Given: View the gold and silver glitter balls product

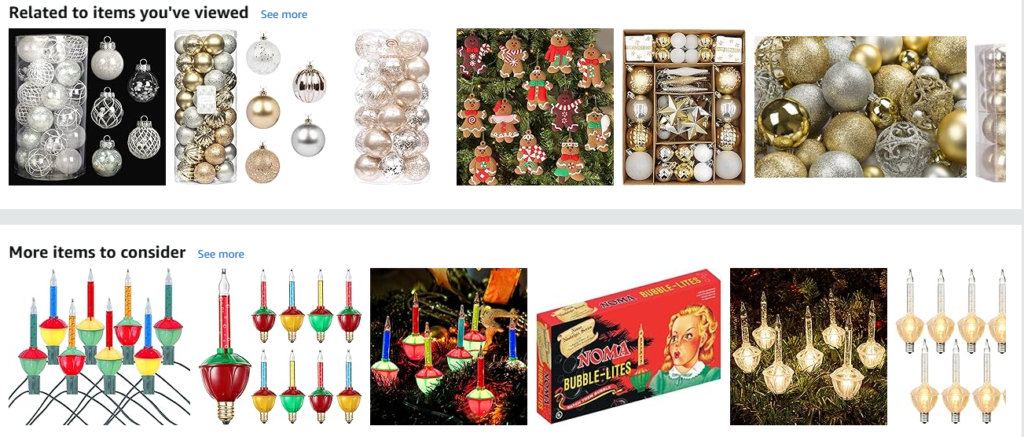Looking at the screenshot, I should point(860,106).
